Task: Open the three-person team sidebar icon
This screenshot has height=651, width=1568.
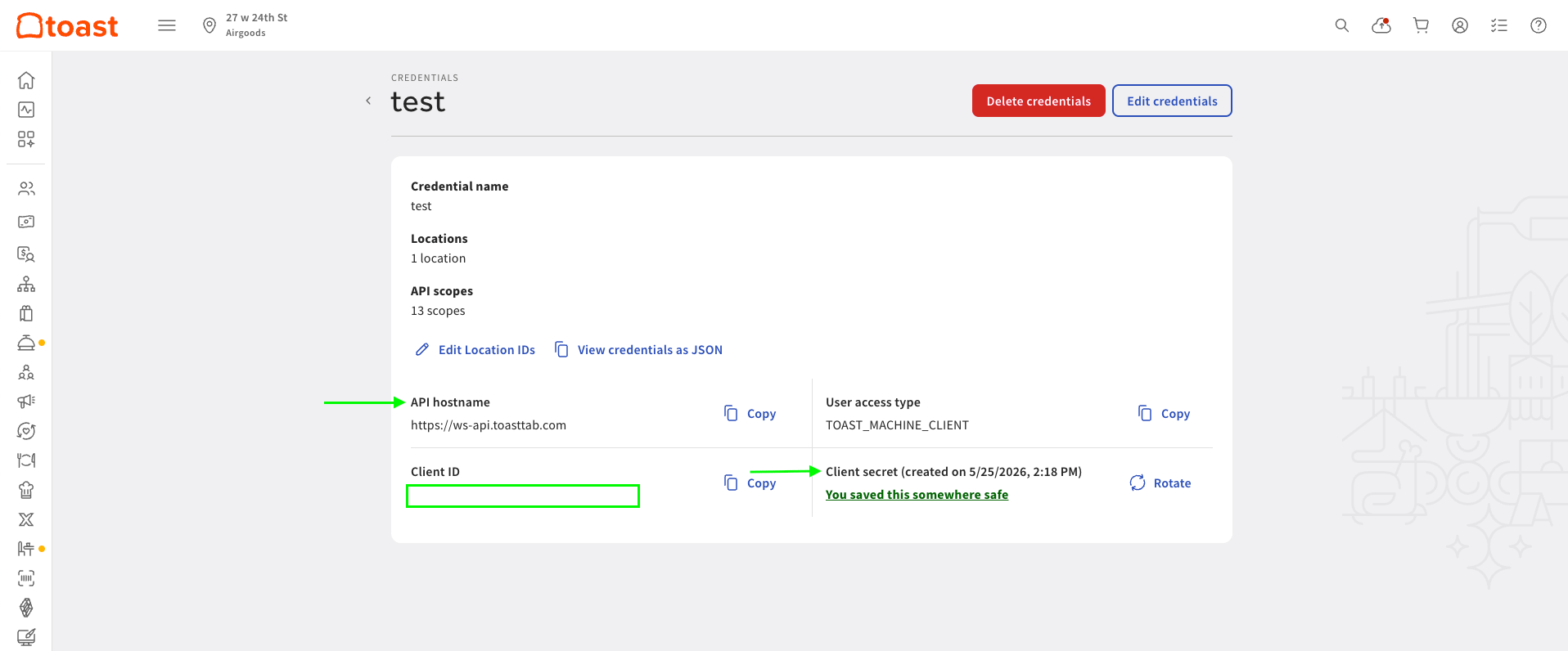Action: (x=26, y=372)
